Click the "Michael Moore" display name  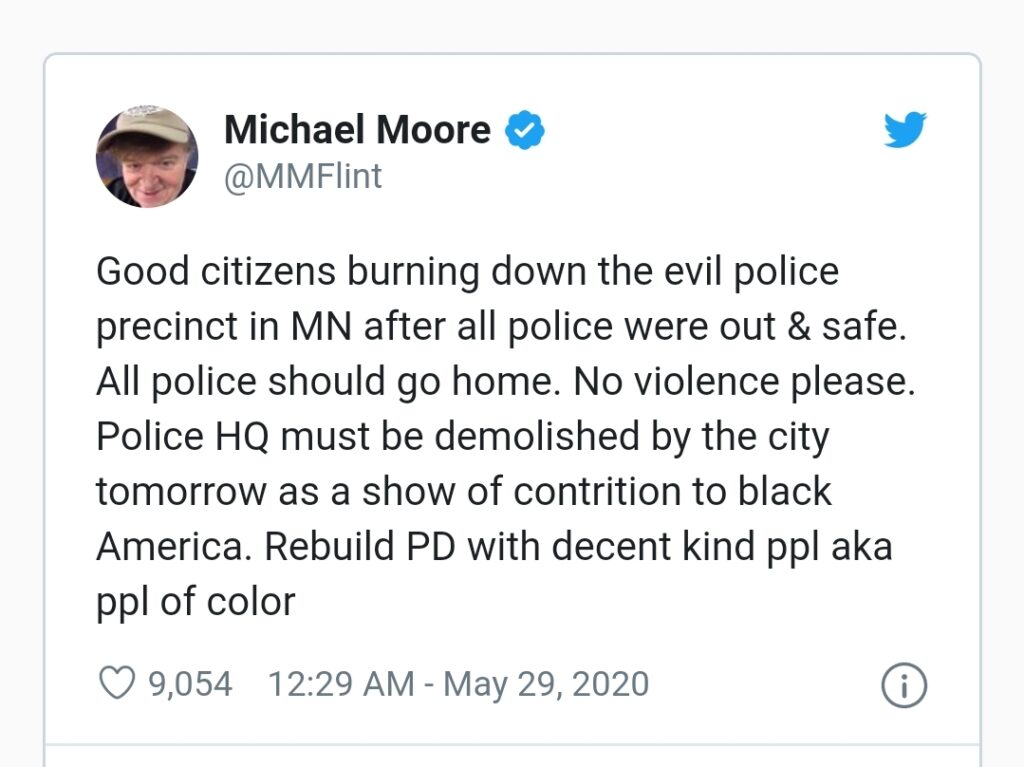(x=357, y=130)
